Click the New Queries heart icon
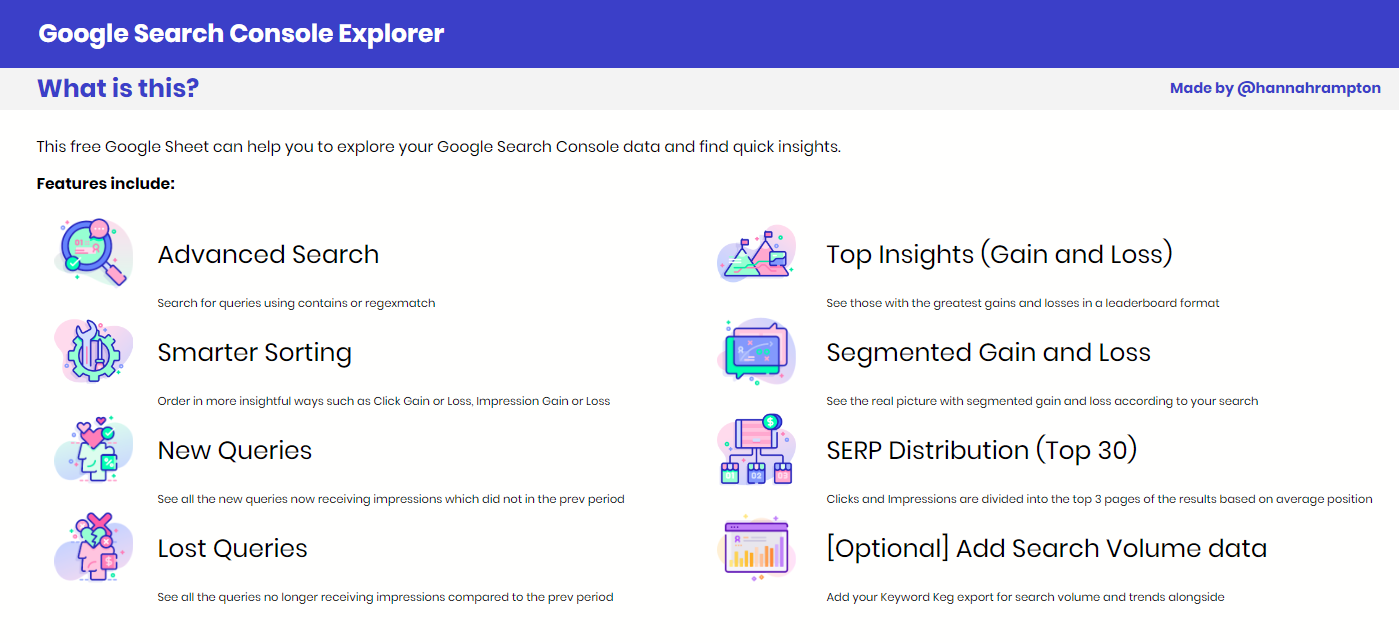 (x=93, y=449)
